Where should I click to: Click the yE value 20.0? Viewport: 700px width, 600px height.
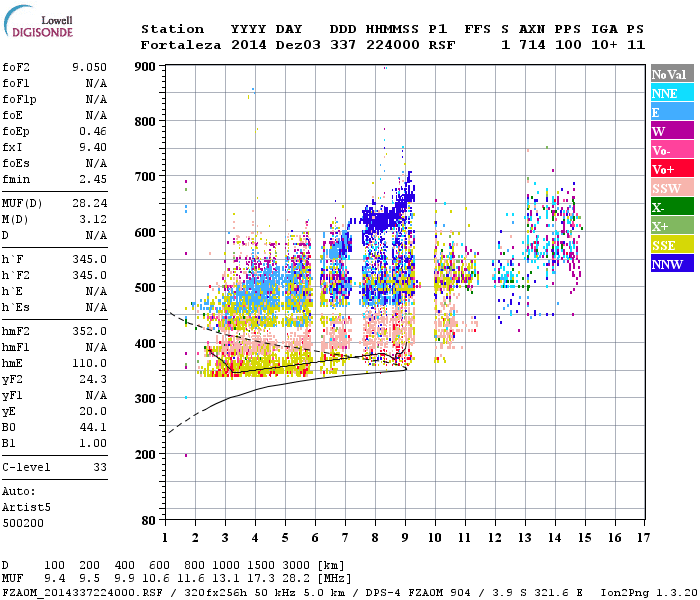click(93, 411)
